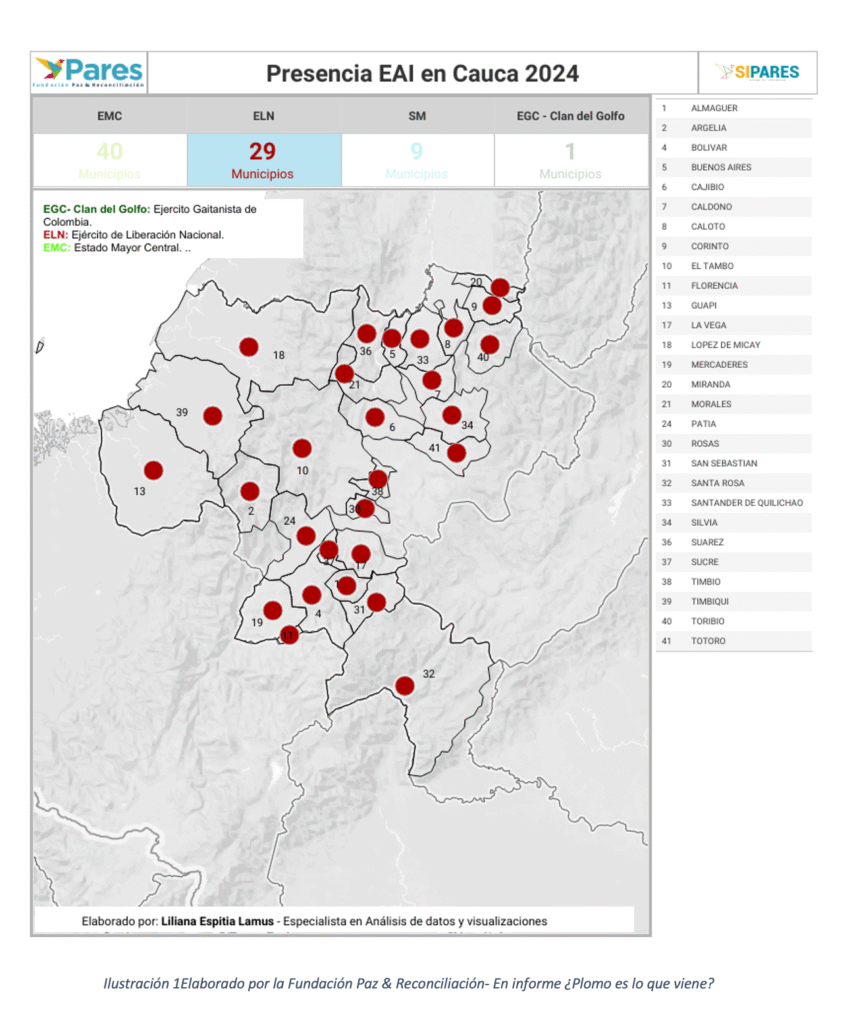Click the red marker next to label 19
This screenshot has height=1024, width=852.
tap(272, 610)
